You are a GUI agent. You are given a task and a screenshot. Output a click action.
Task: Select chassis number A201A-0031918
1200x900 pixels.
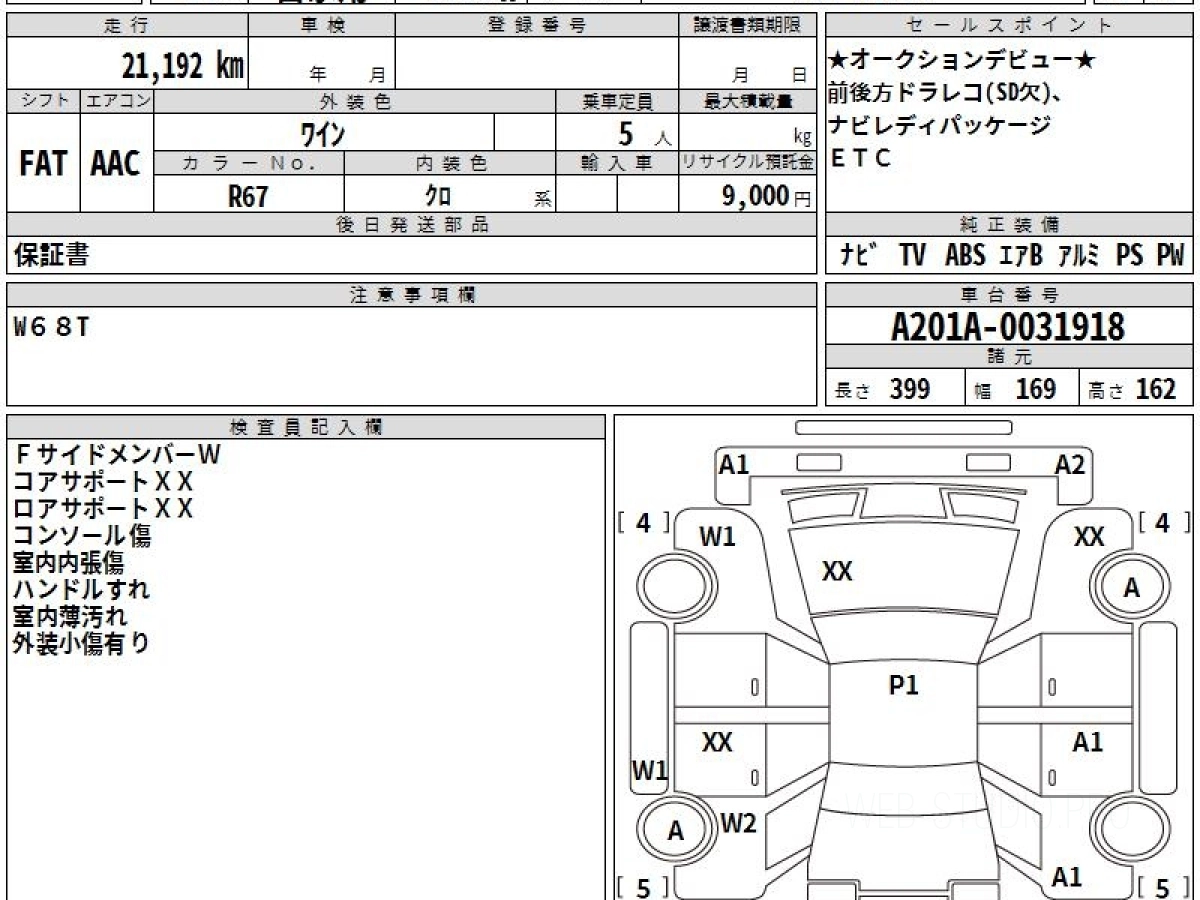click(1008, 326)
